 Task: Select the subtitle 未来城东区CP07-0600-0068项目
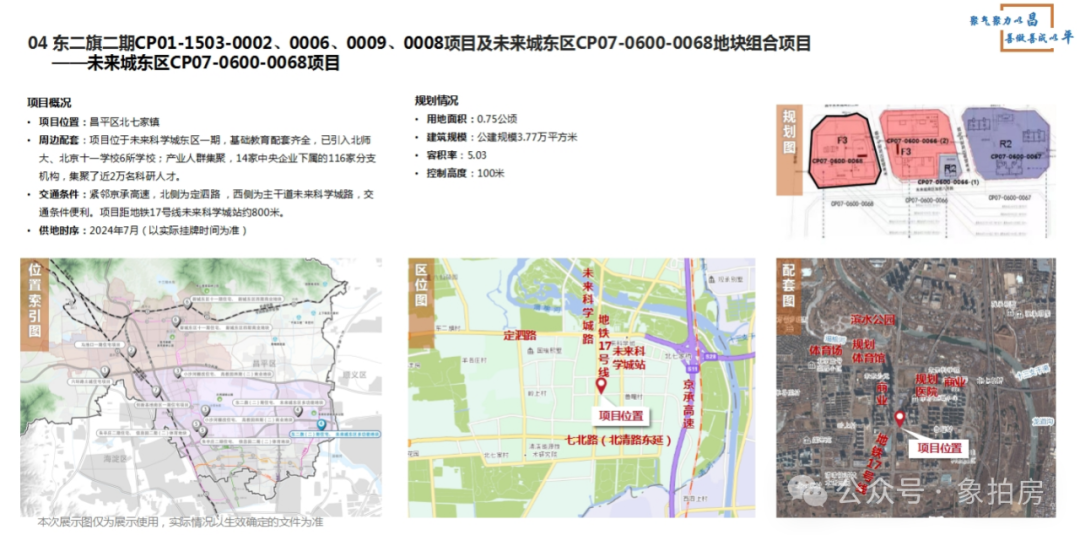click(214, 64)
